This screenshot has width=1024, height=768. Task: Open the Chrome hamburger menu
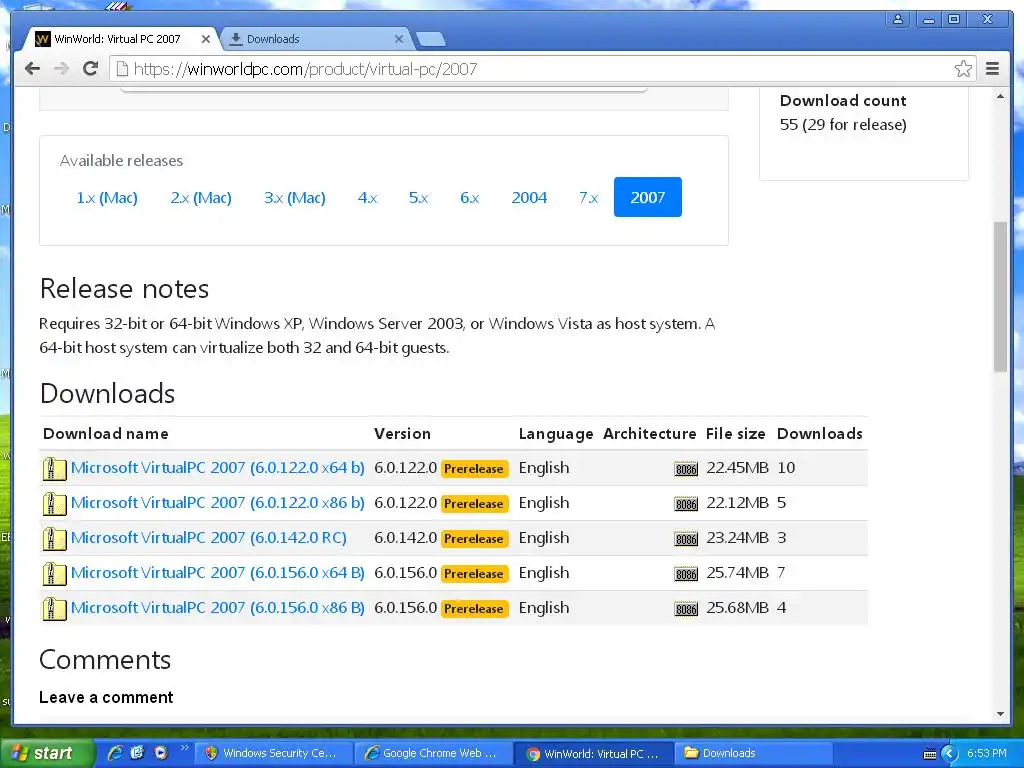(x=992, y=69)
